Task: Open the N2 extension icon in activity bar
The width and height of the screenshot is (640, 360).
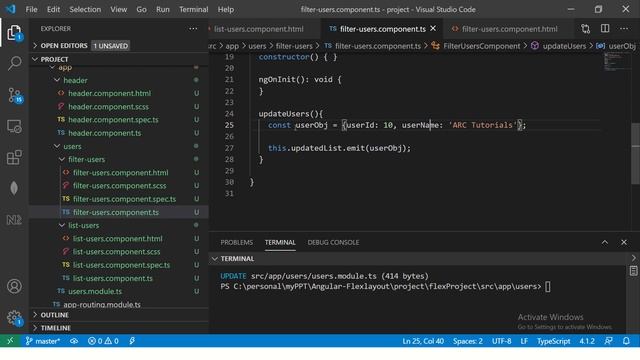Action: 14,220
